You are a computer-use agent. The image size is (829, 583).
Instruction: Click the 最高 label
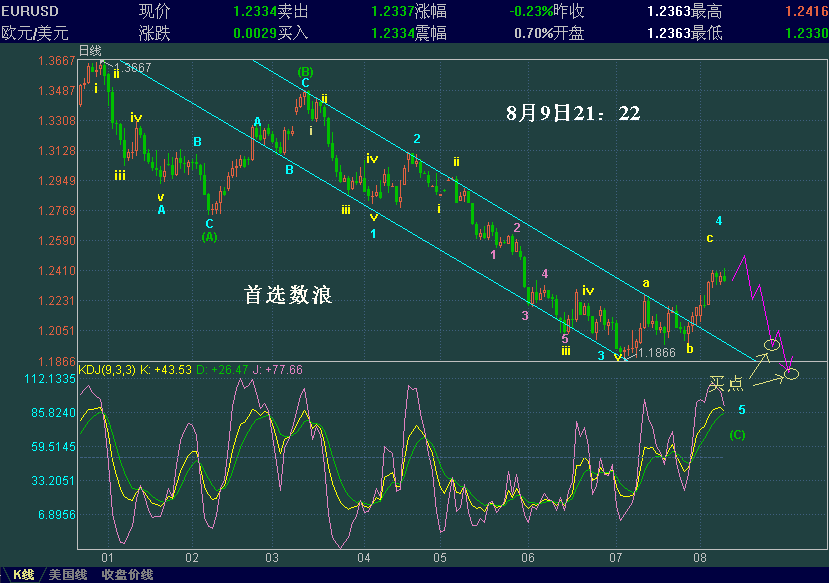point(706,11)
